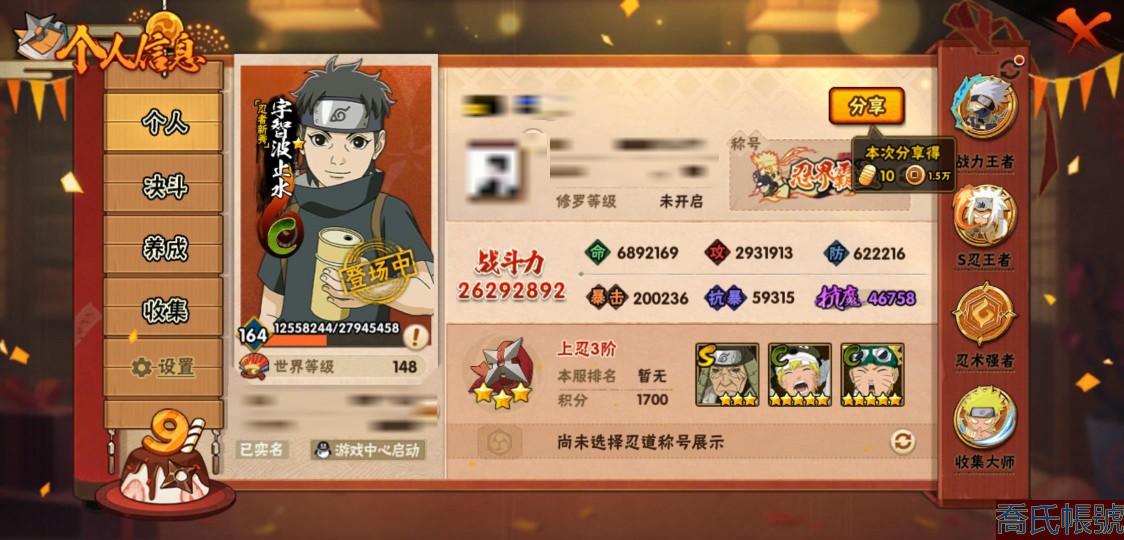Open the 养成 tab
This screenshot has height=540, width=1124.
[164, 247]
